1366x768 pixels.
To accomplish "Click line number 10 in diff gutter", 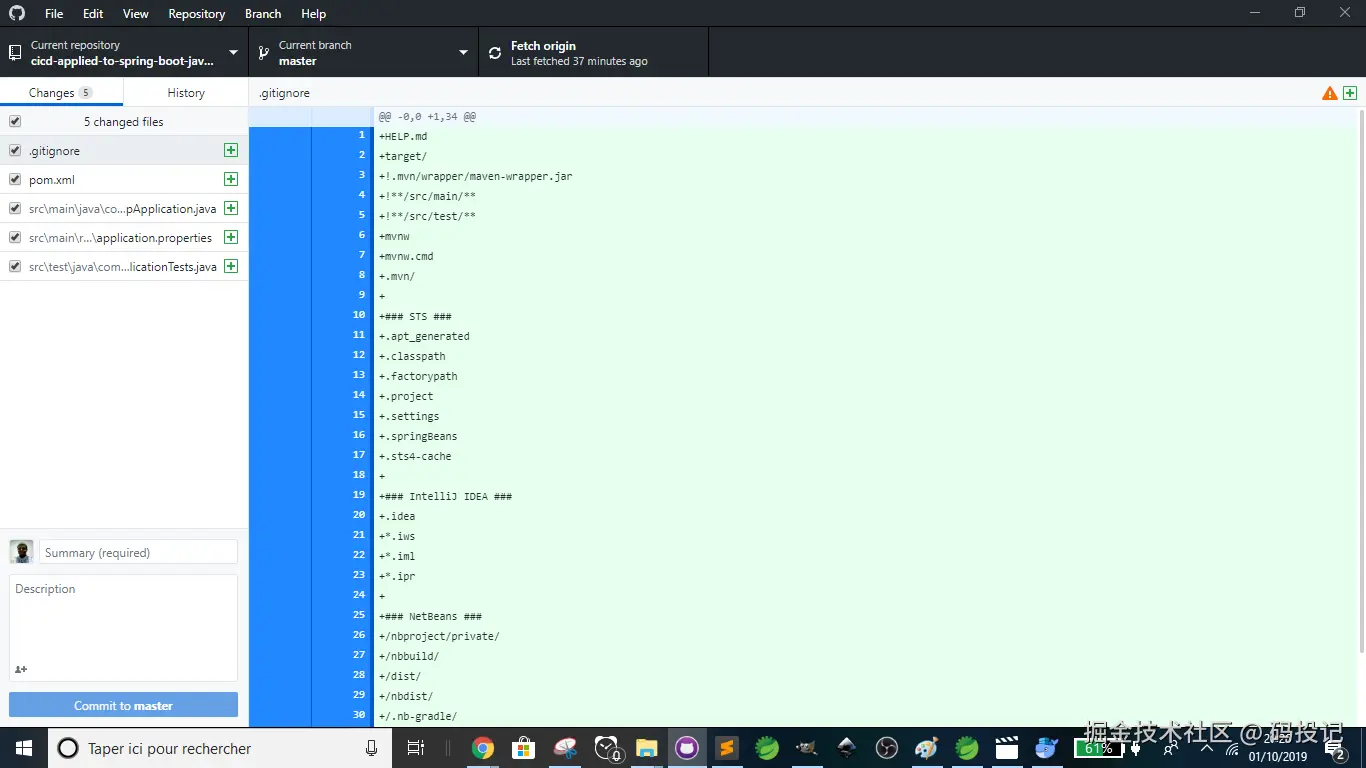I will click(342, 315).
